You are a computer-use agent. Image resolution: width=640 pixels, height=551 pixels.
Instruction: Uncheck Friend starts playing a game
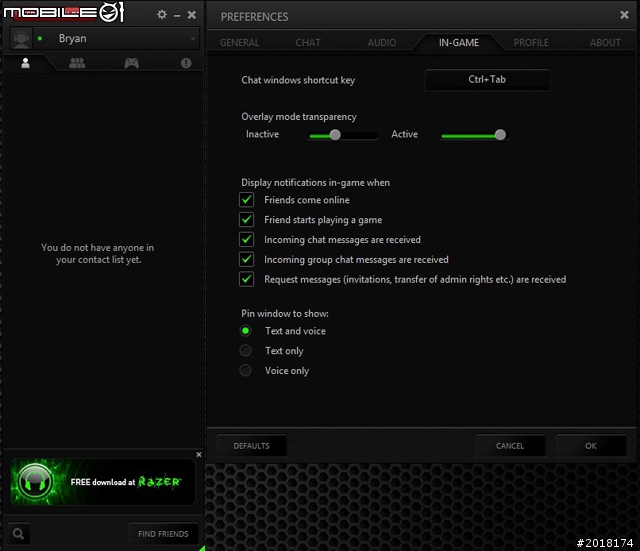click(x=247, y=220)
